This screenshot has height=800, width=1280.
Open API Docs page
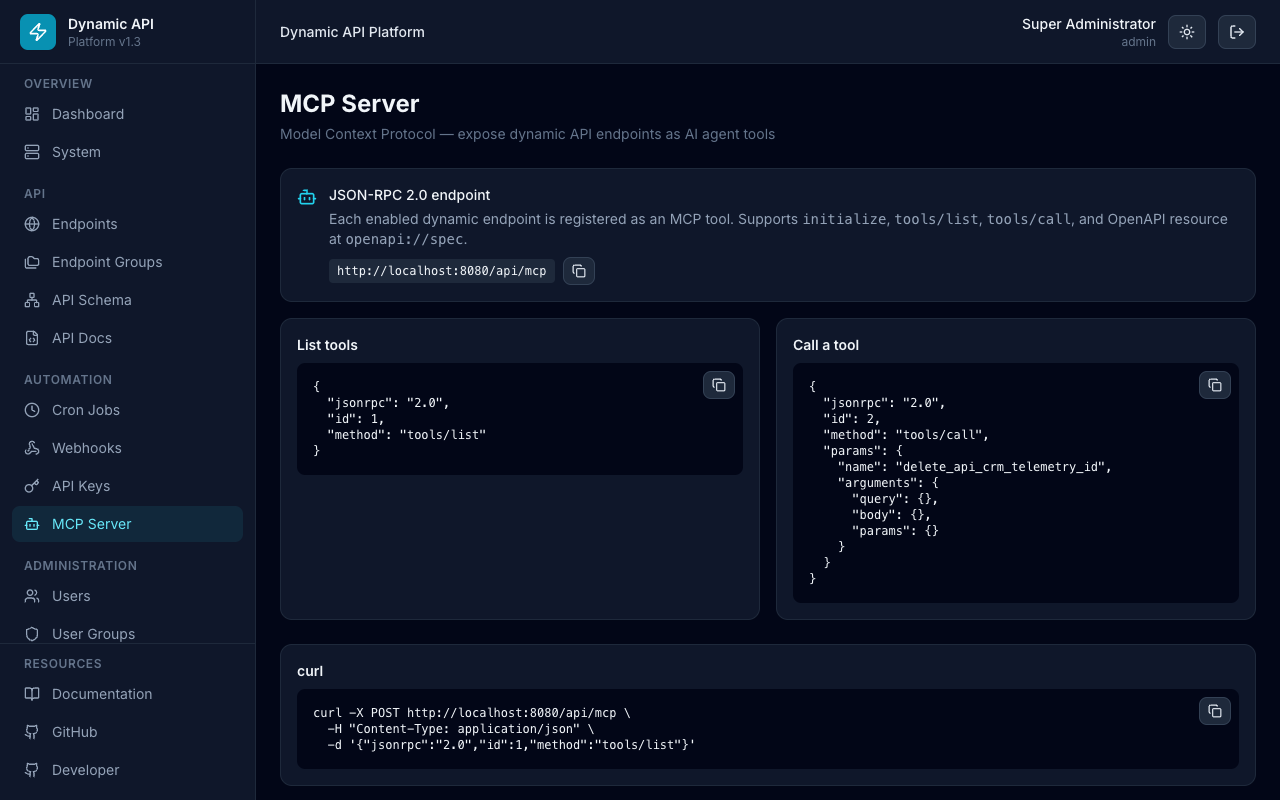tap(127, 338)
